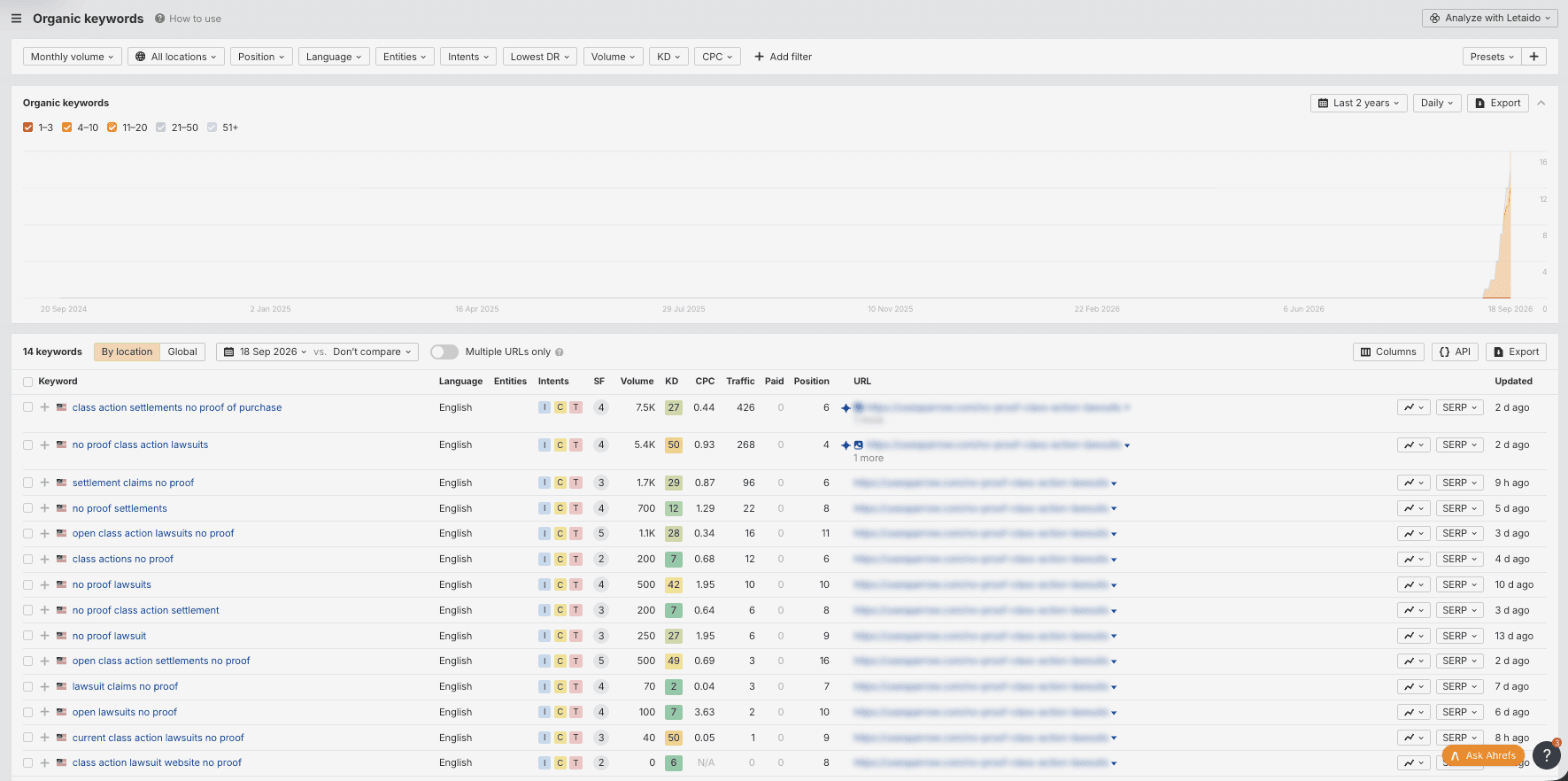Check the row for no proof settlements
Image resolution: width=1568 pixels, height=781 pixels.
click(28, 508)
